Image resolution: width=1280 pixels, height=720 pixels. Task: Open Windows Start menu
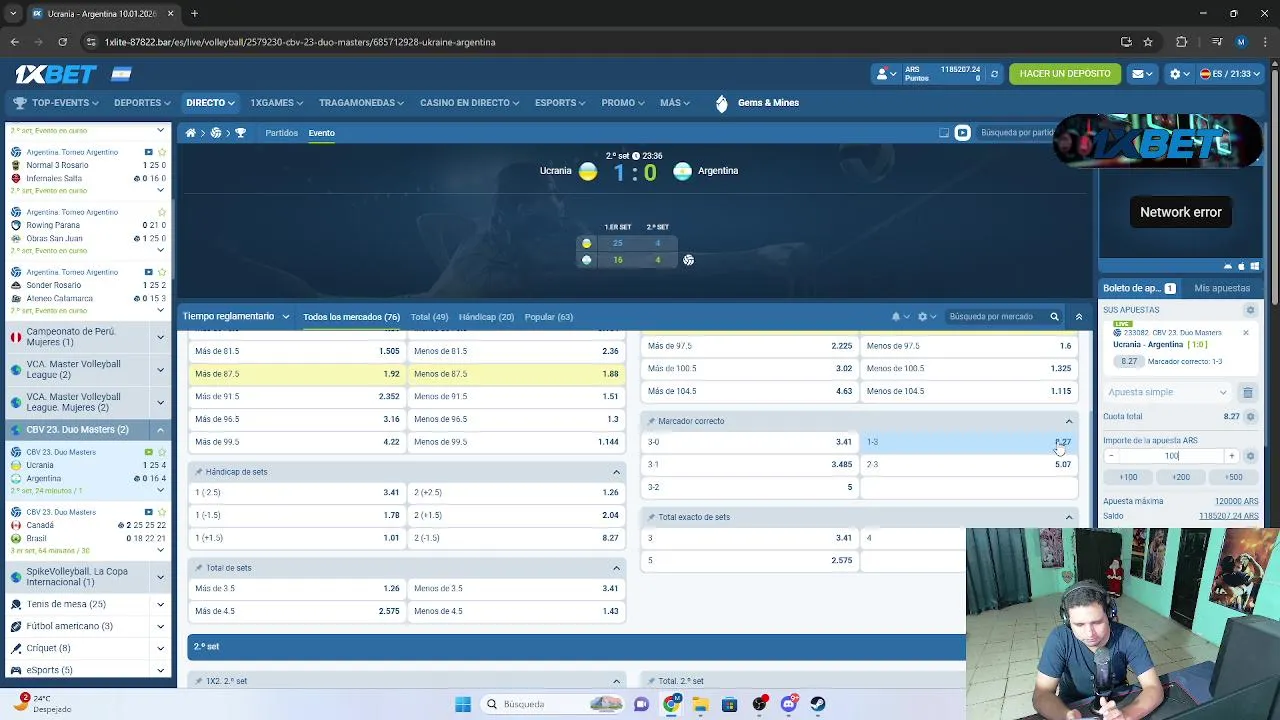463,704
